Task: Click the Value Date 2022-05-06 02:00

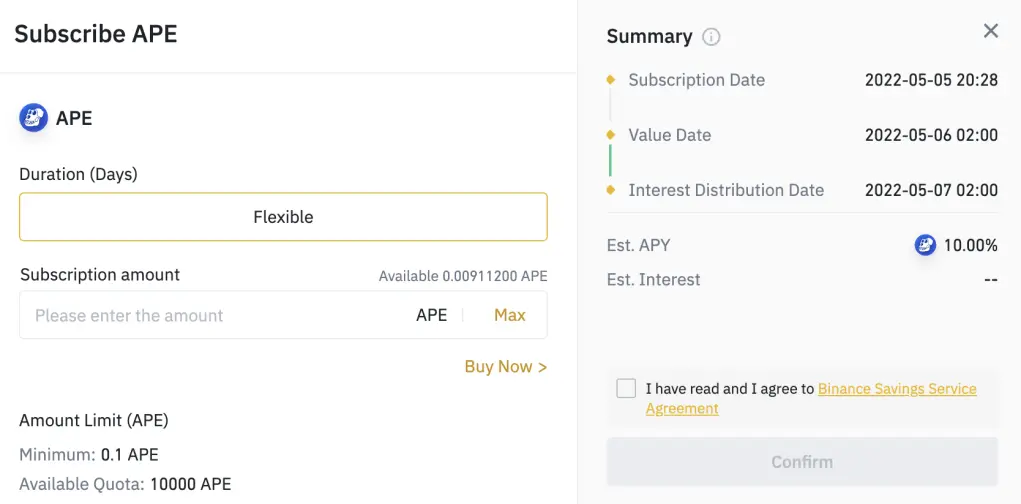Action: pos(931,135)
